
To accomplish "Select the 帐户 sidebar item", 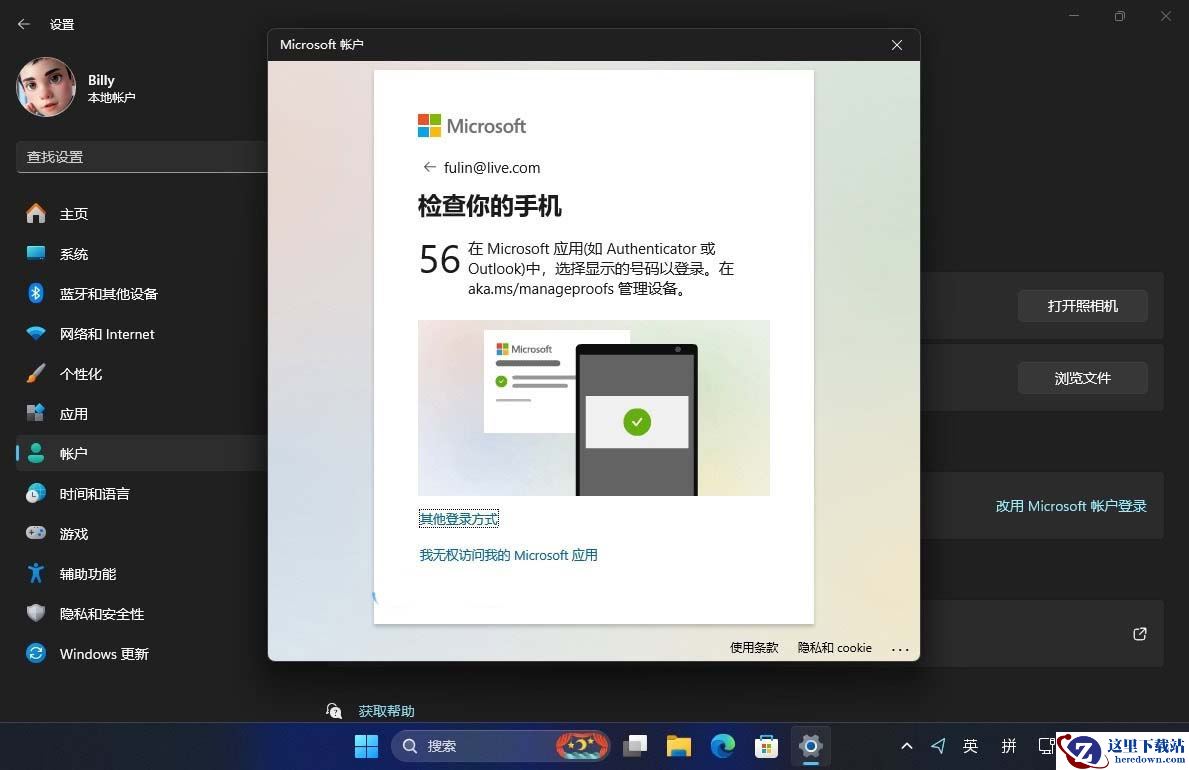I will tap(142, 454).
